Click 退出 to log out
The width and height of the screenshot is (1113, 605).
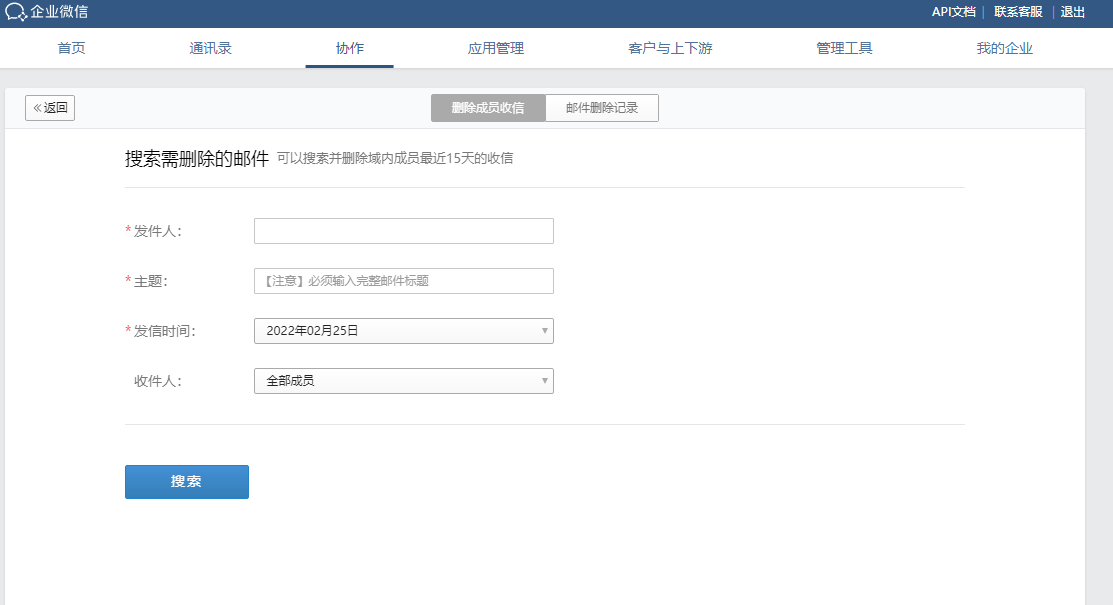pyautogui.click(x=1072, y=12)
